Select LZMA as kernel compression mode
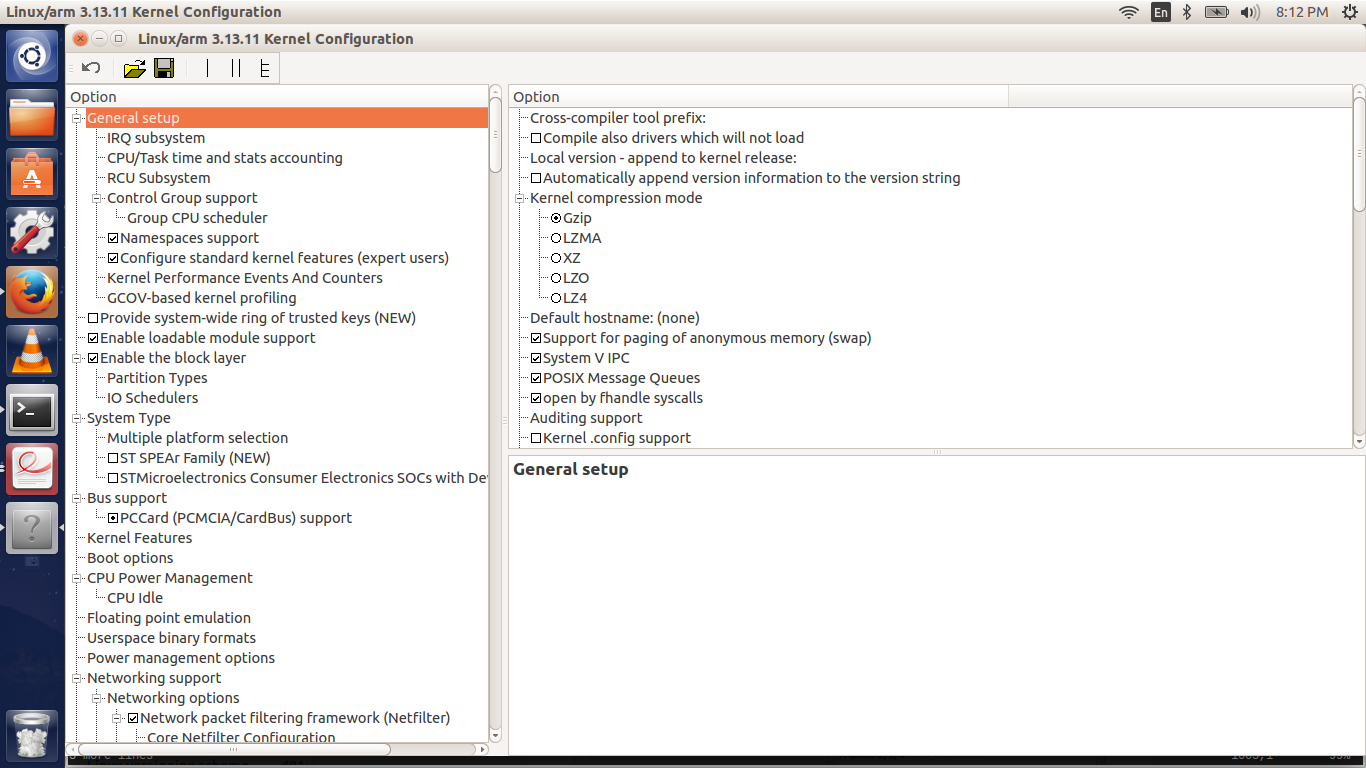Image resolution: width=1366 pixels, height=768 pixels. click(555, 238)
